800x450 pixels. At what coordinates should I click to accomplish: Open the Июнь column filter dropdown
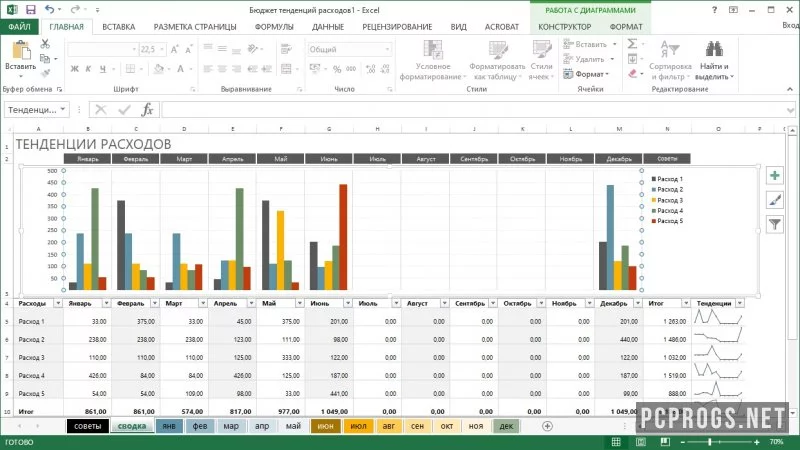coord(347,303)
